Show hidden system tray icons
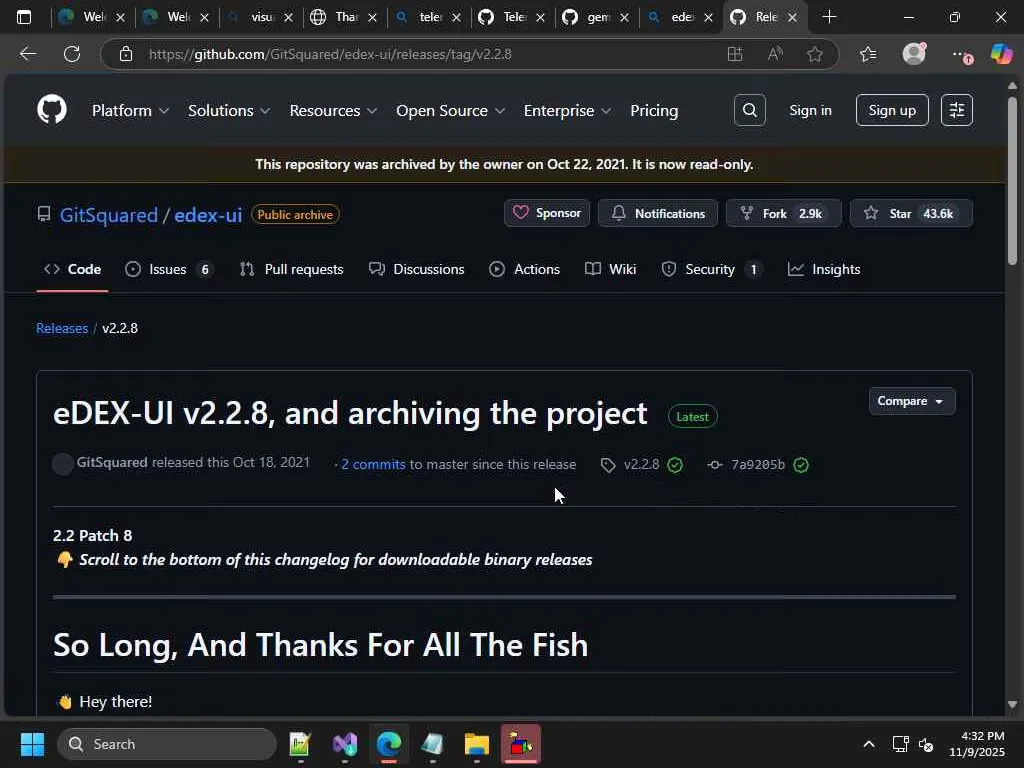The image size is (1024, 768). click(x=869, y=744)
